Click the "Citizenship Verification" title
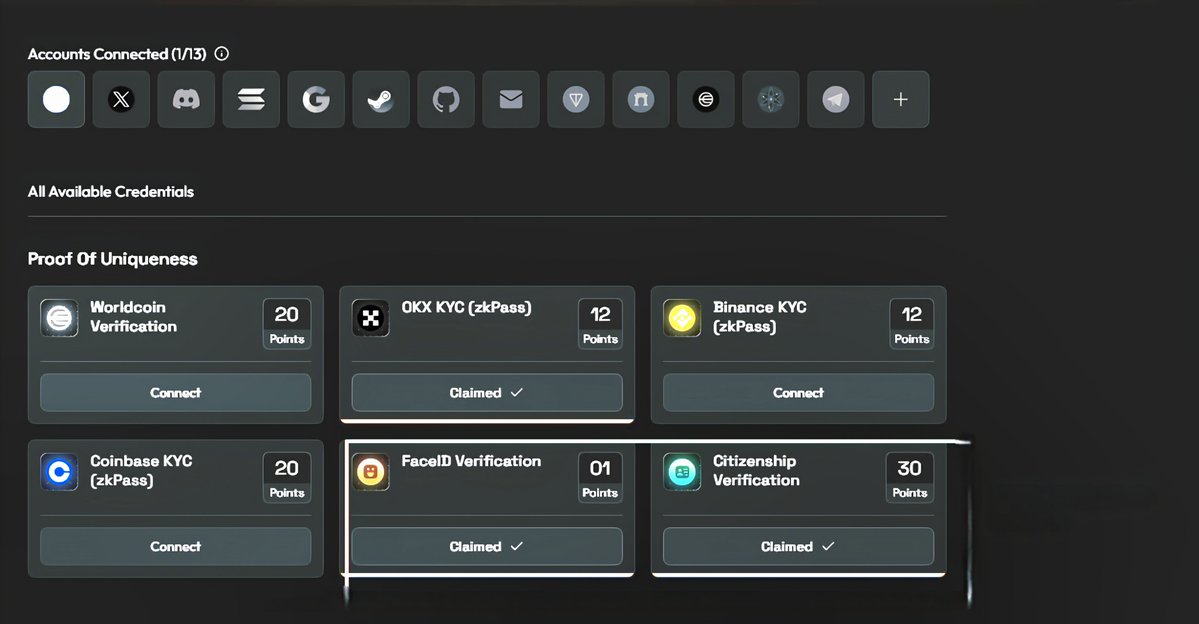1199x624 pixels. pyautogui.click(x=756, y=470)
